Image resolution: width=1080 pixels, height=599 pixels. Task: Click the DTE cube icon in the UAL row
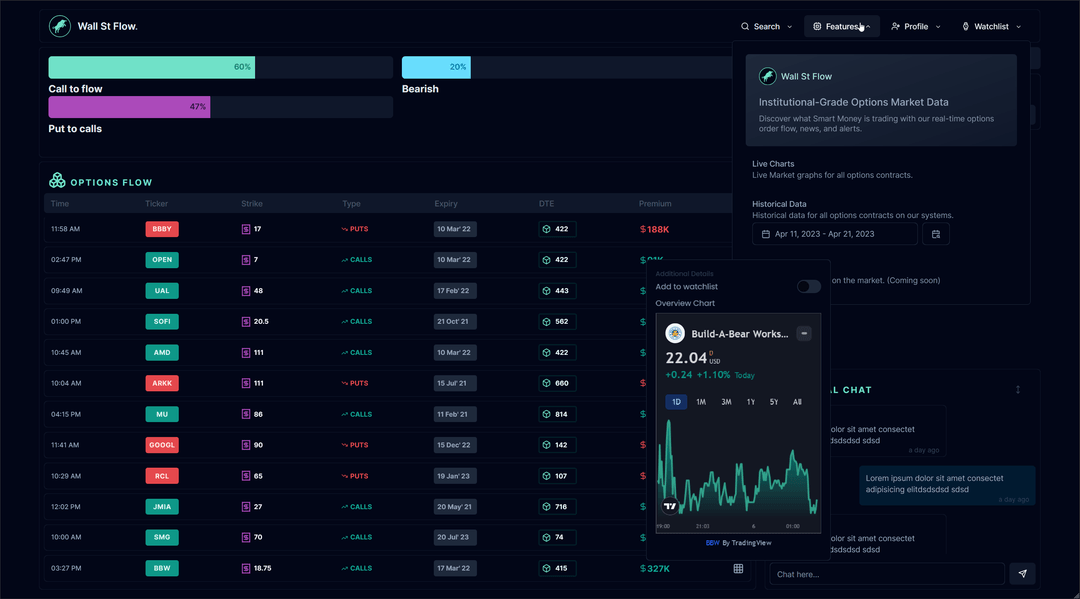coord(546,291)
